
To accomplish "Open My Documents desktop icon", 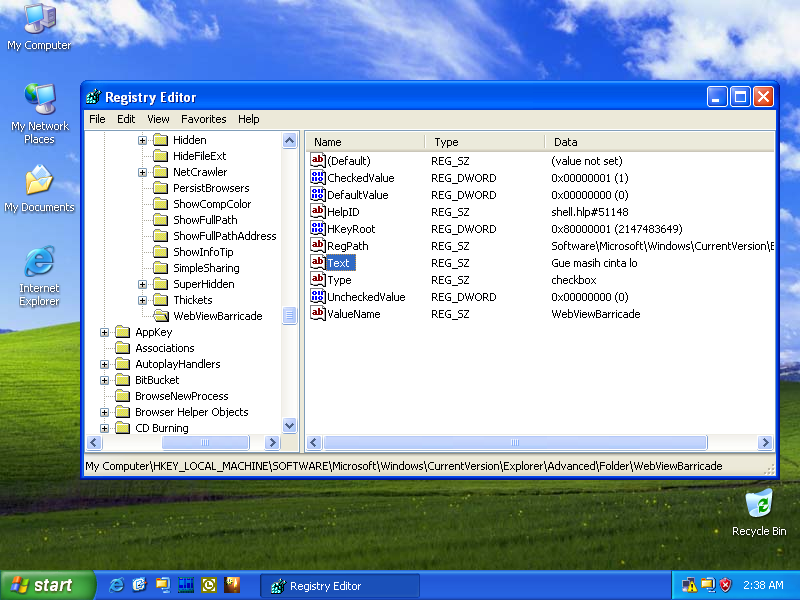I will point(39,188).
